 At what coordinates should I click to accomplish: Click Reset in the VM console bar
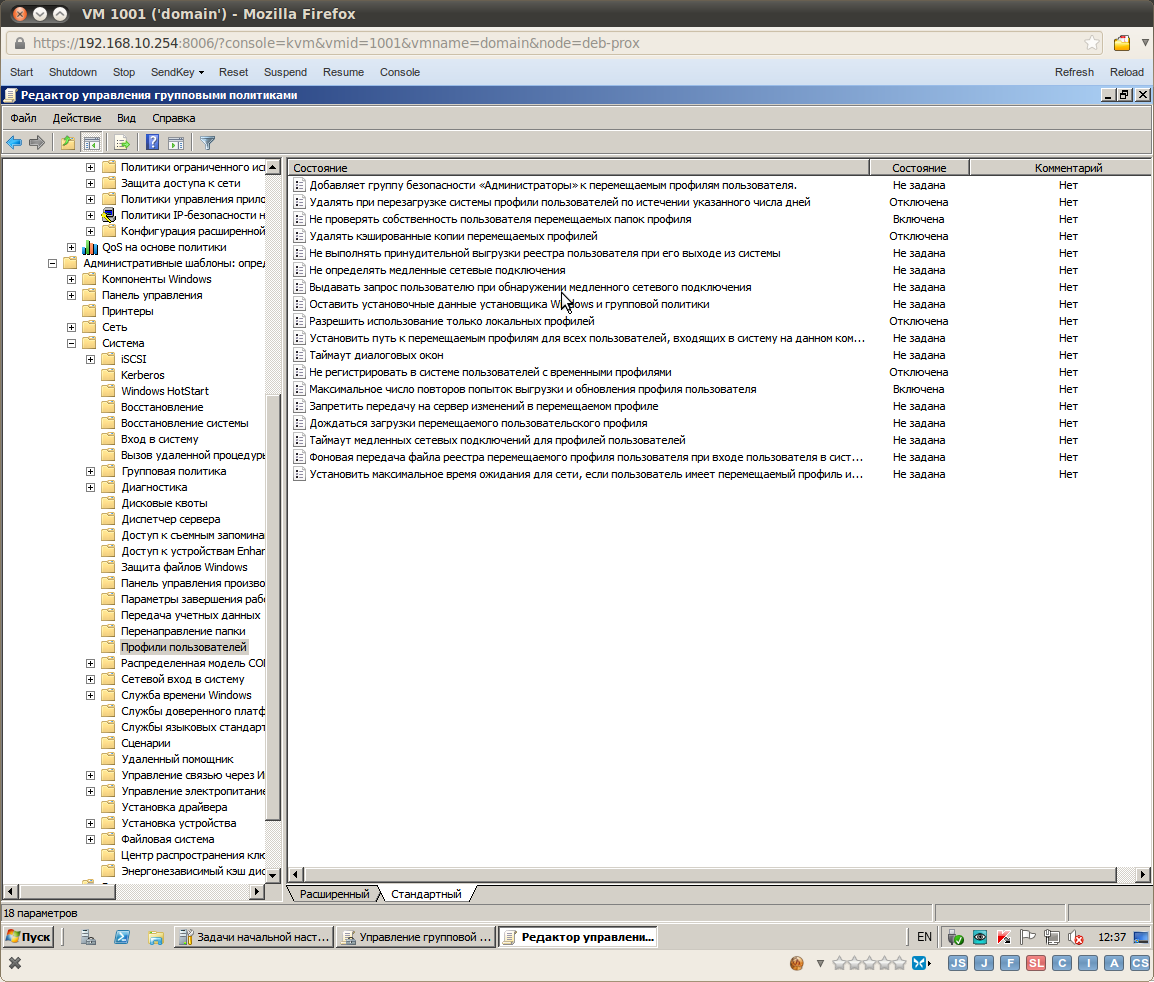tap(233, 72)
